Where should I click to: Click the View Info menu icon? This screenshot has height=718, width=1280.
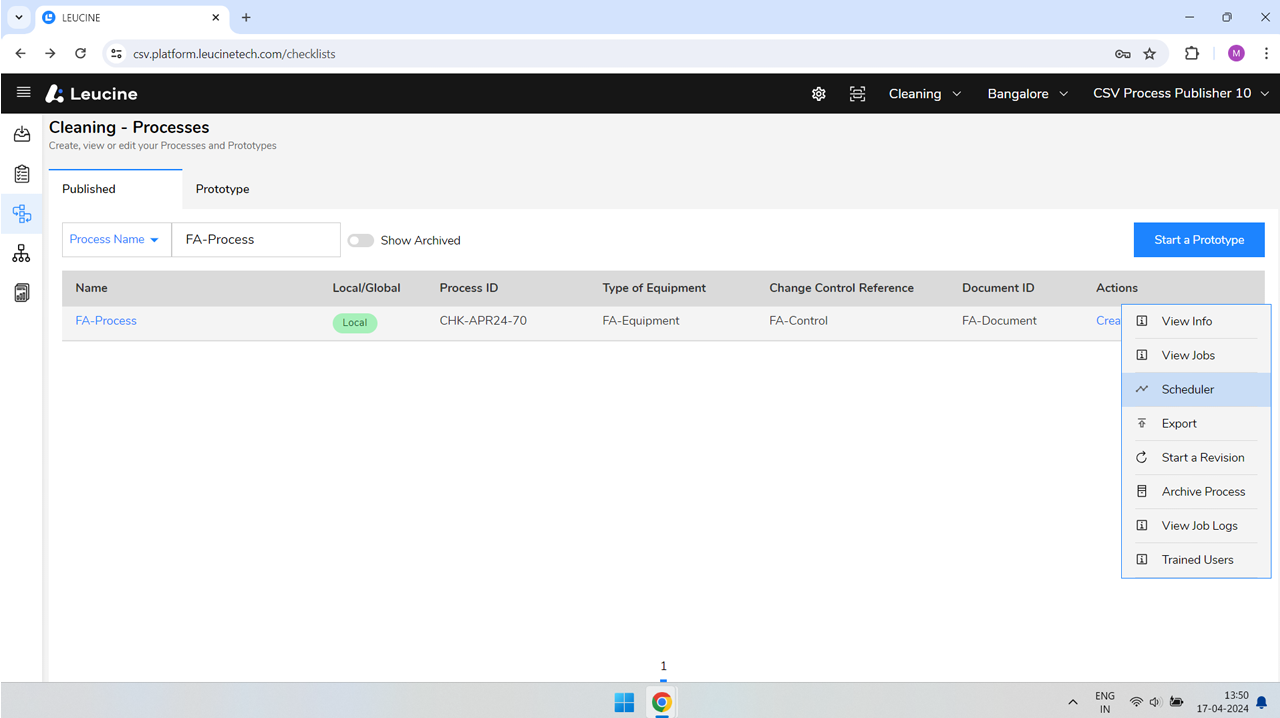tap(1142, 321)
